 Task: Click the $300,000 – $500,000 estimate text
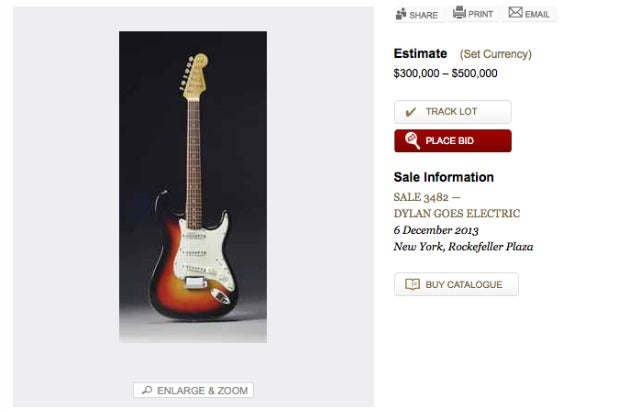[x=445, y=73]
